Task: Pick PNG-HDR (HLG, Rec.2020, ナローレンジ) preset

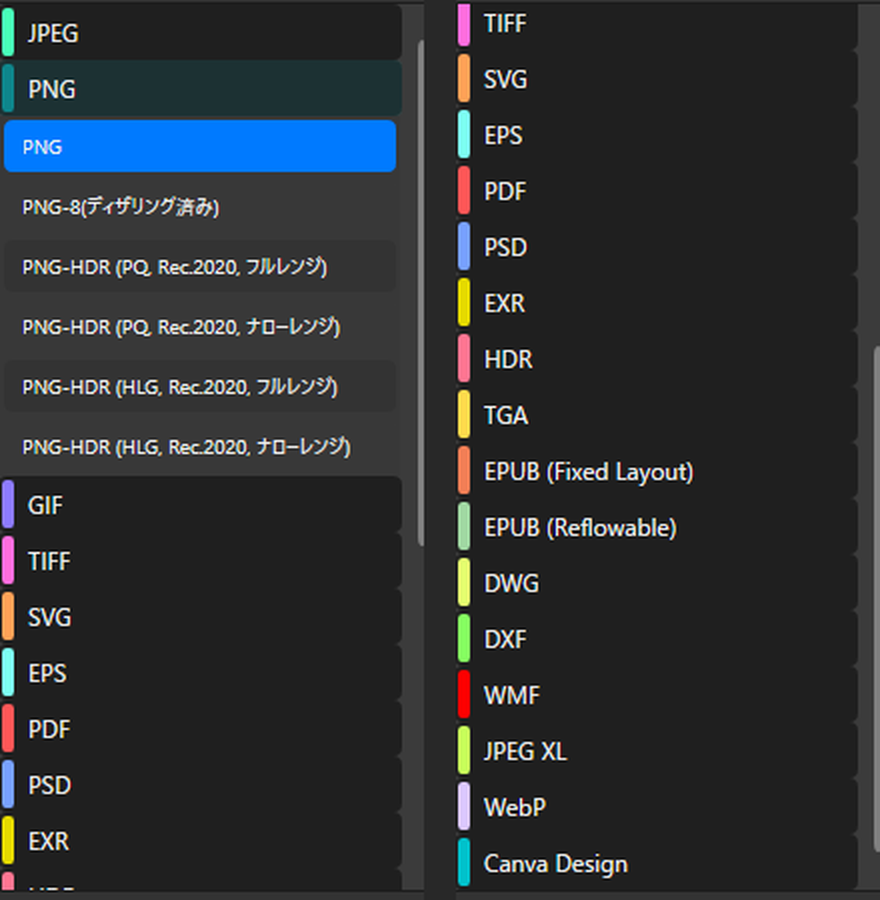Action: (x=200, y=447)
